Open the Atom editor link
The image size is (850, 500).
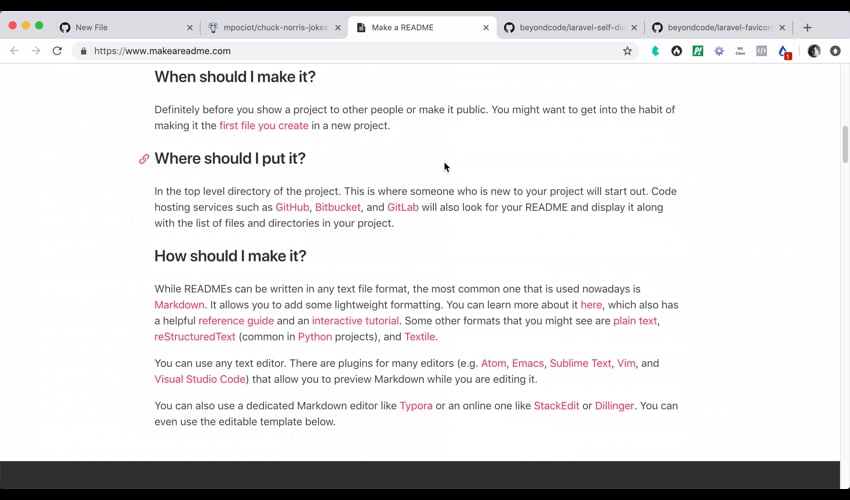[x=493, y=363]
